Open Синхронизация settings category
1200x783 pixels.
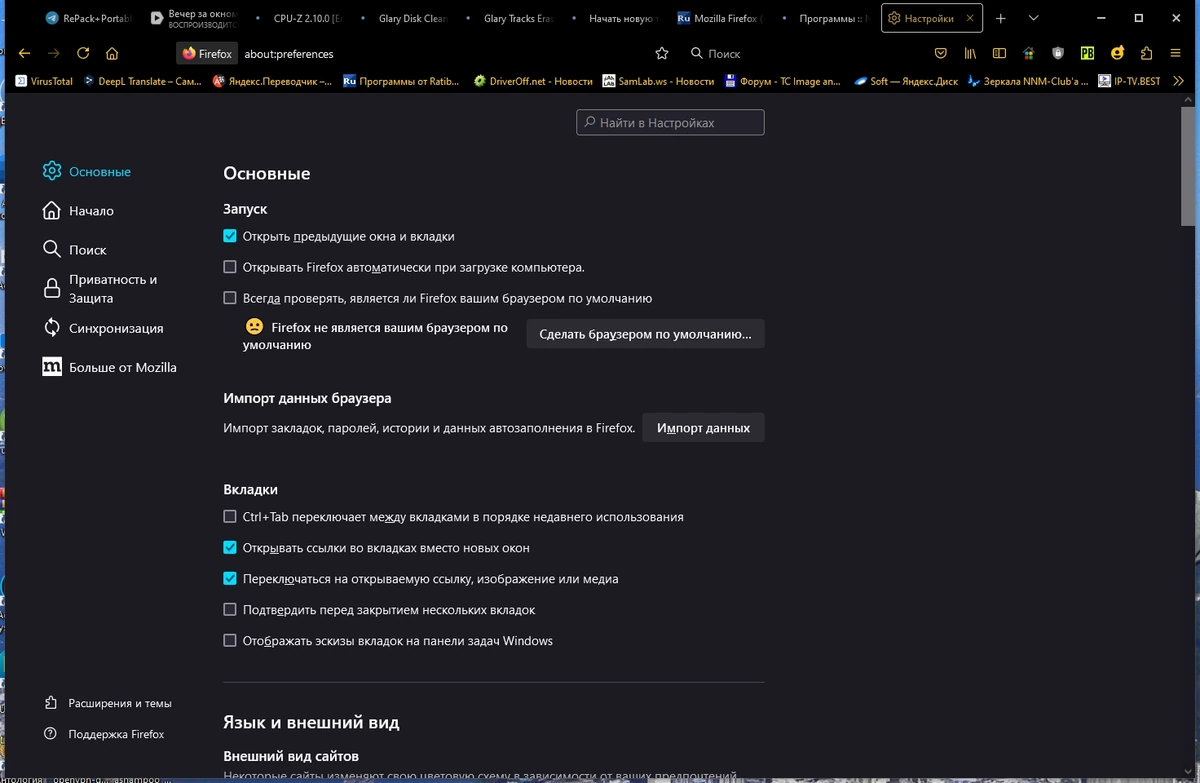[x=103, y=328]
